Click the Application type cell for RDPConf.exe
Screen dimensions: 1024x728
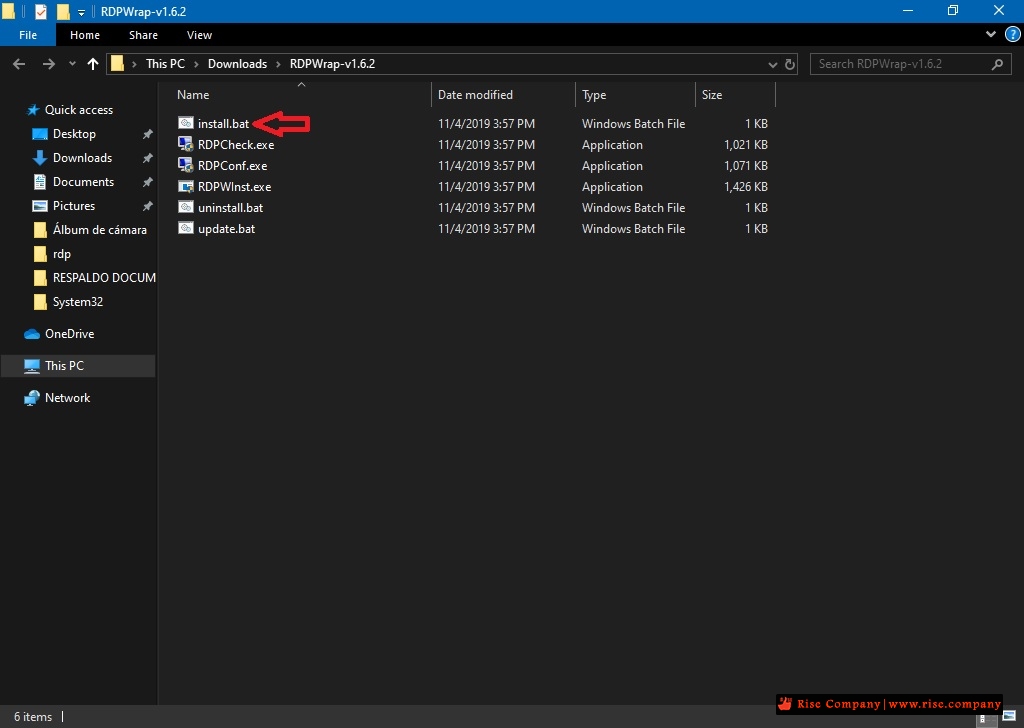(x=613, y=166)
